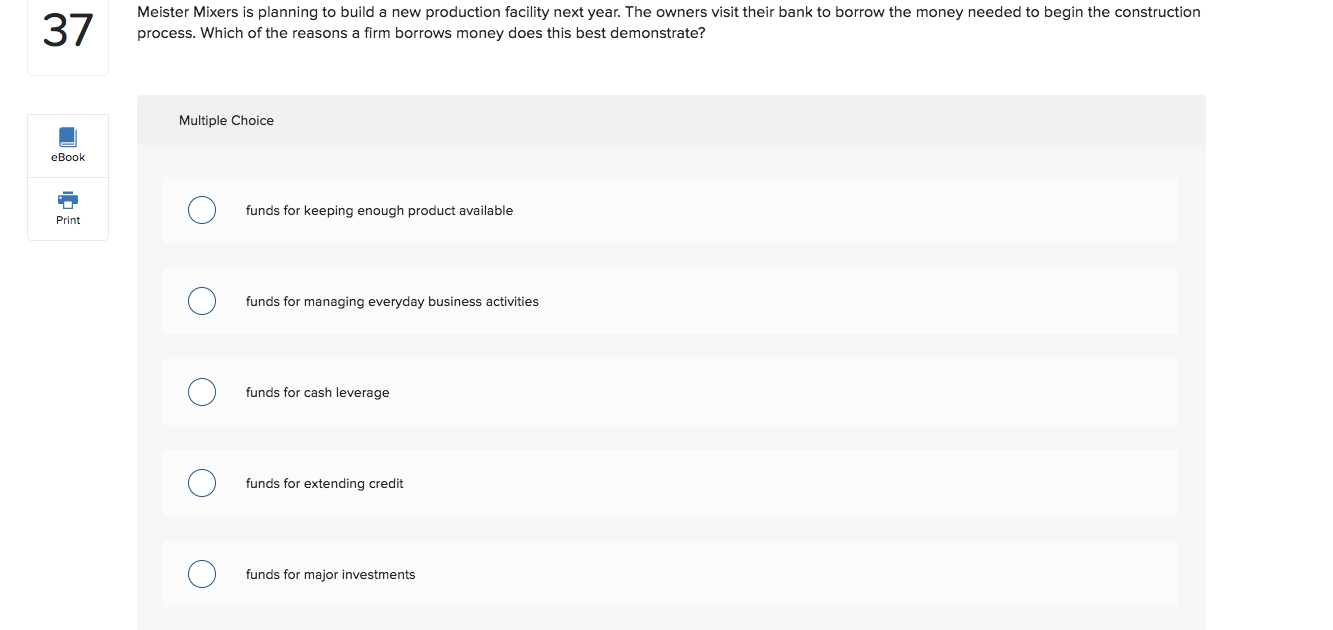Click the Print text label
Viewport: 1333px width, 630px height.
pyautogui.click(x=67, y=219)
